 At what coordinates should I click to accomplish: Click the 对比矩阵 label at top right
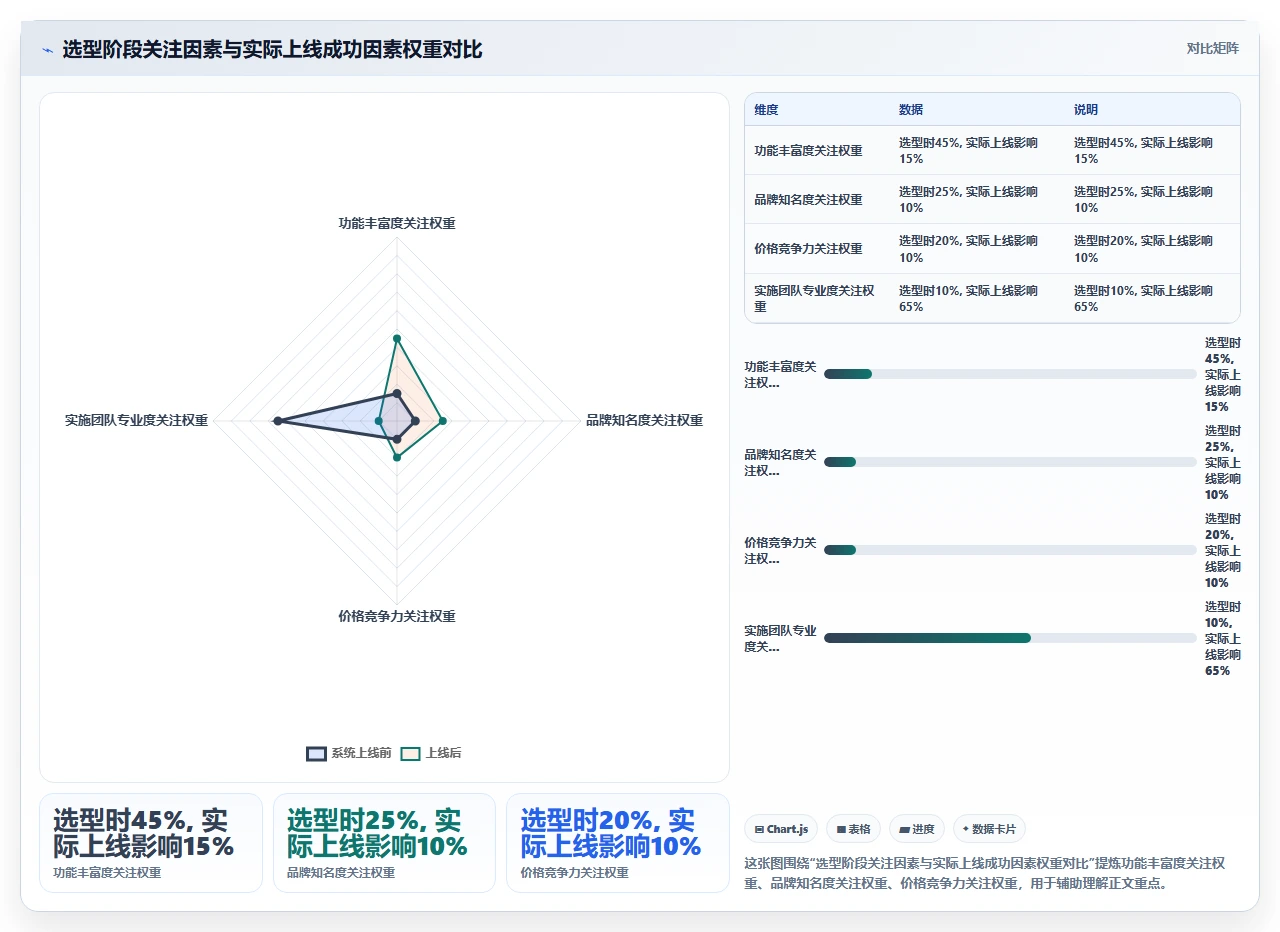click(x=1212, y=48)
